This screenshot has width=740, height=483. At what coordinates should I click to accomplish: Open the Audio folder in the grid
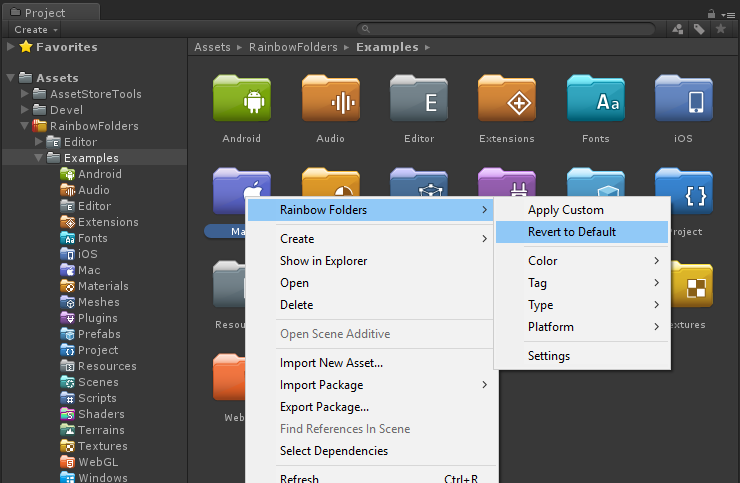pos(331,98)
